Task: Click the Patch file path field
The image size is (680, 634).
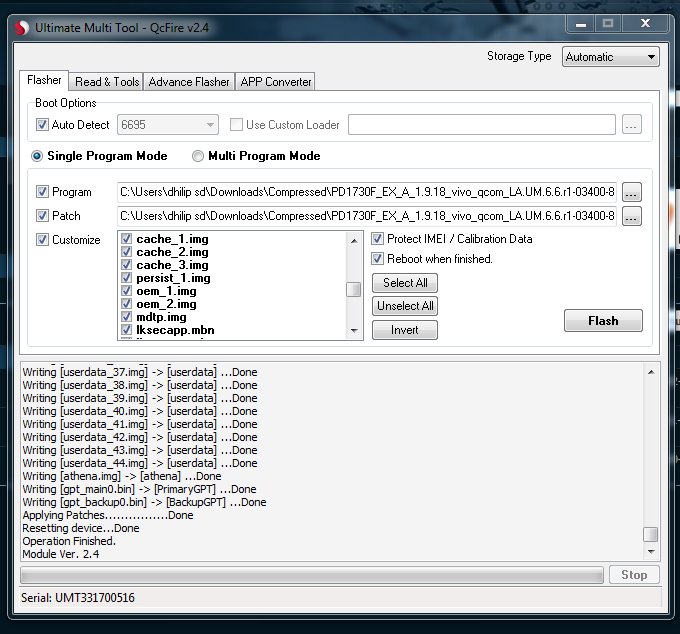Action: pos(367,216)
